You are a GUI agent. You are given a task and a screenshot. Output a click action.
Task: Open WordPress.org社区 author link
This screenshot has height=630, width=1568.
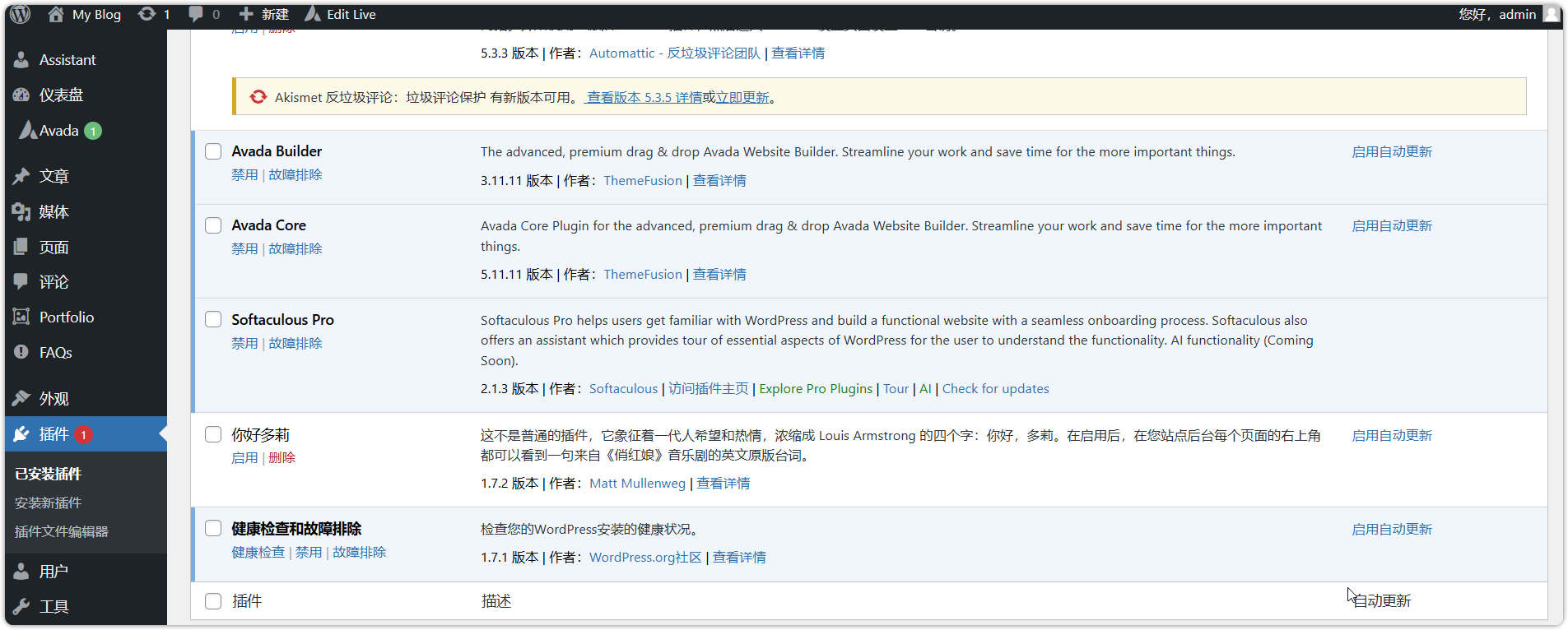pos(645,557)
